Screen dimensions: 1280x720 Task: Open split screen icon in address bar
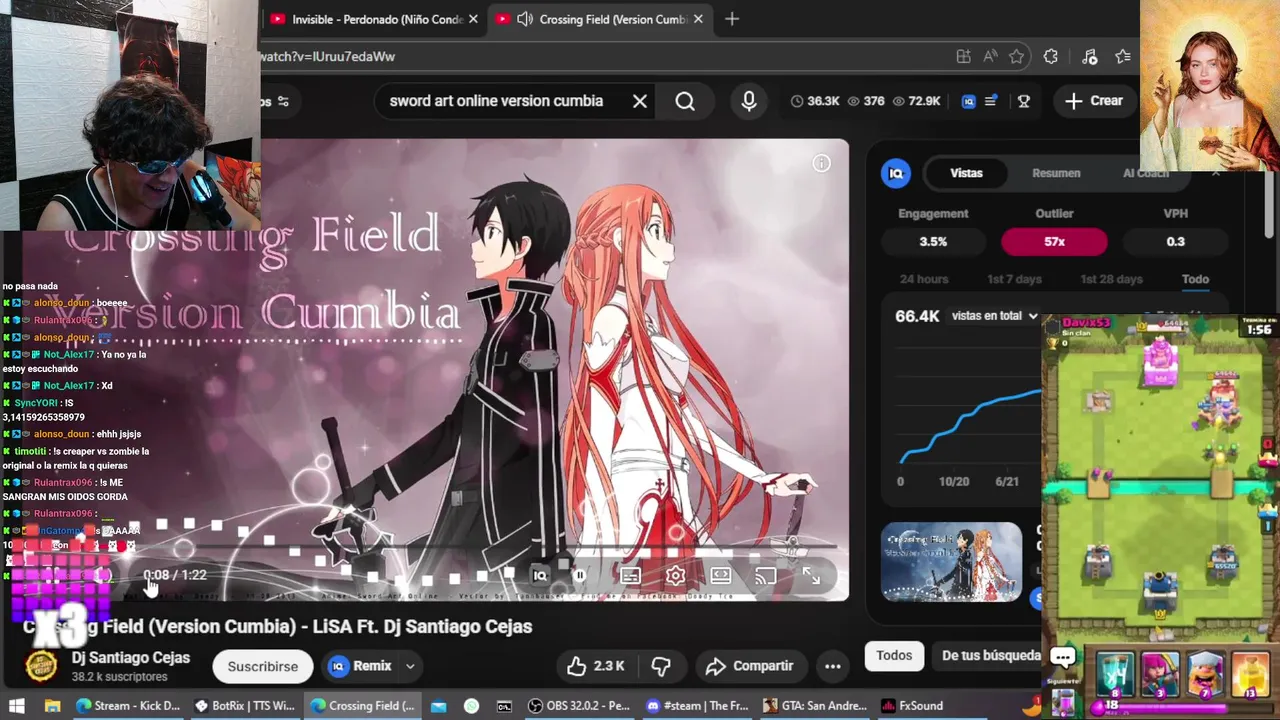[963, 57]
